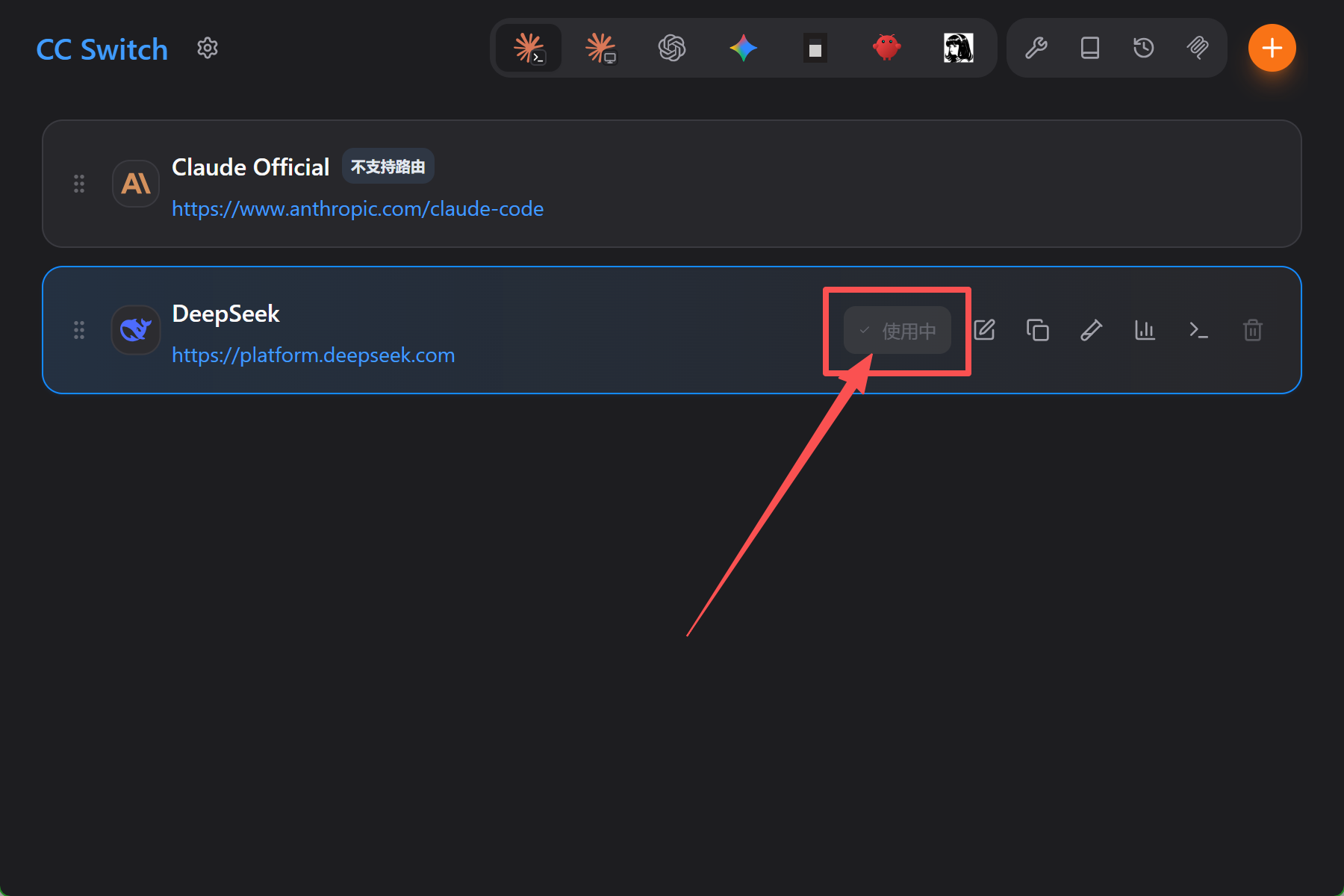Add a new provider with the orange plus
This screenshot has height=896, width=1344.
[1272, 49]
